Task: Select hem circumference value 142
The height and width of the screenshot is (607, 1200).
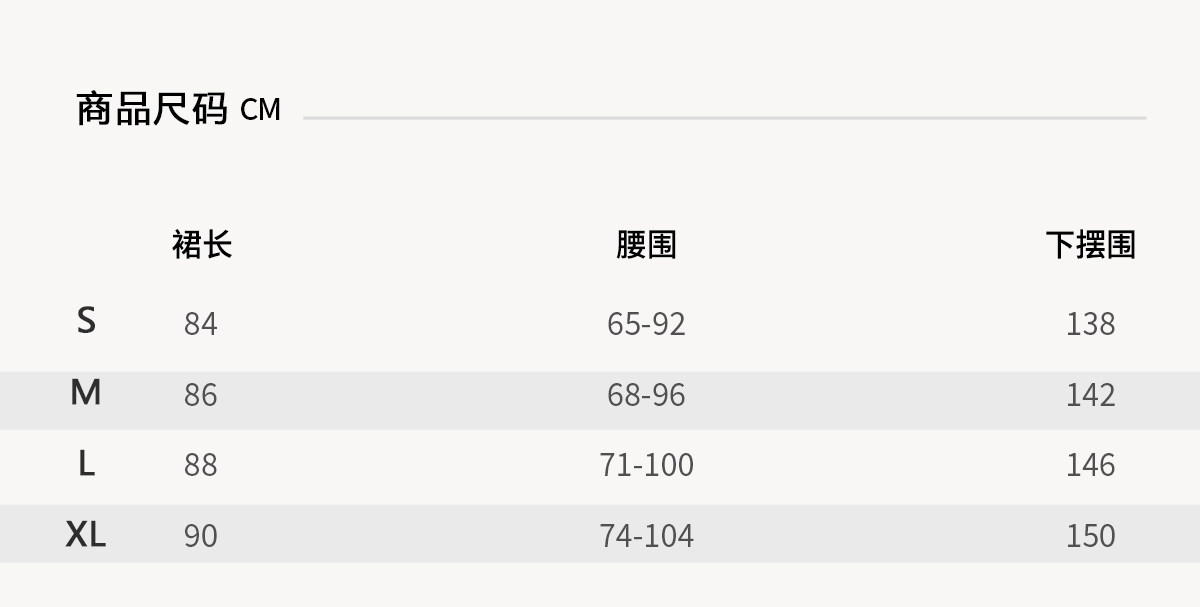Action: (x=1090, y=395)
